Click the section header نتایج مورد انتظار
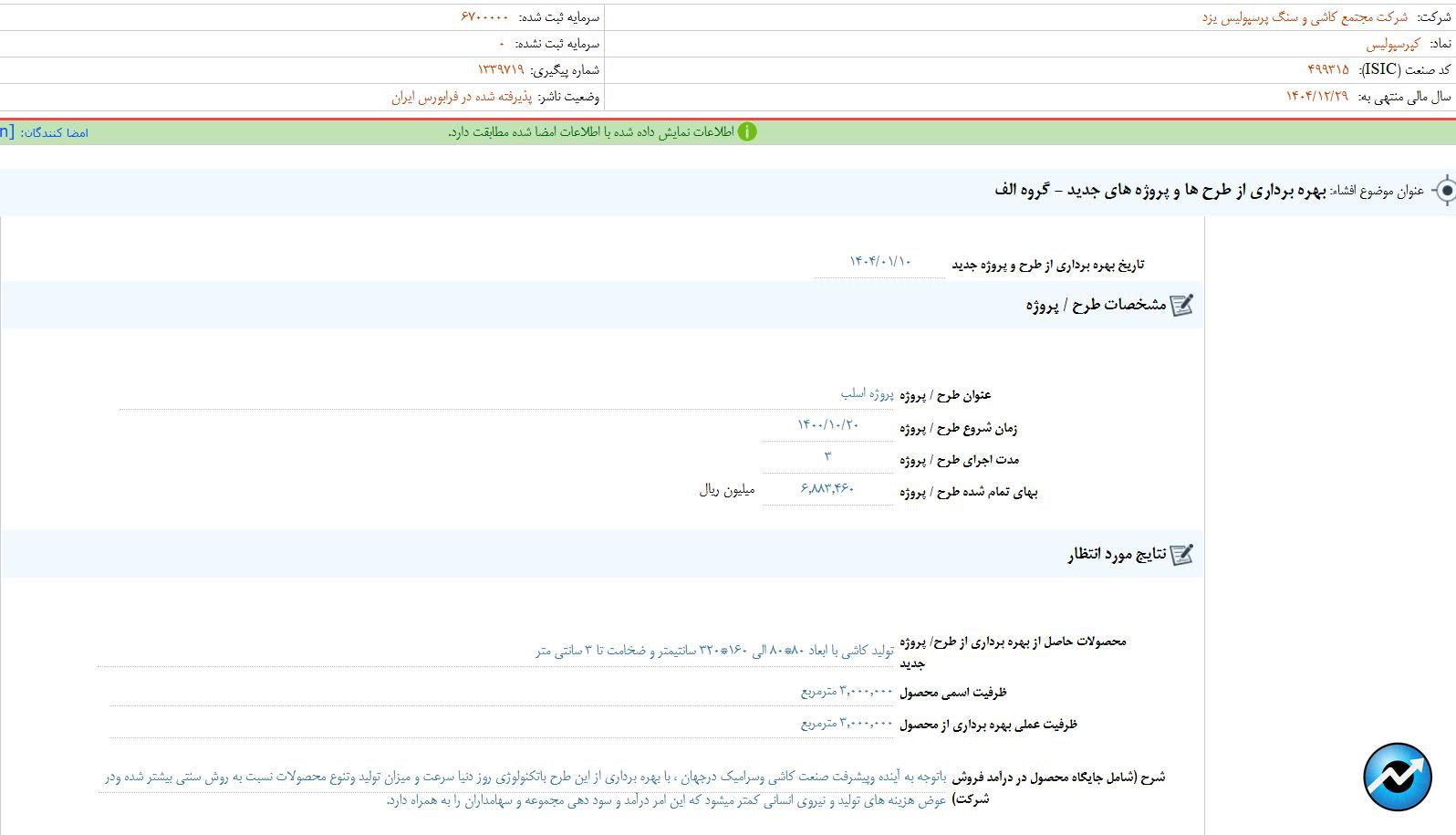 [1117, 554]
